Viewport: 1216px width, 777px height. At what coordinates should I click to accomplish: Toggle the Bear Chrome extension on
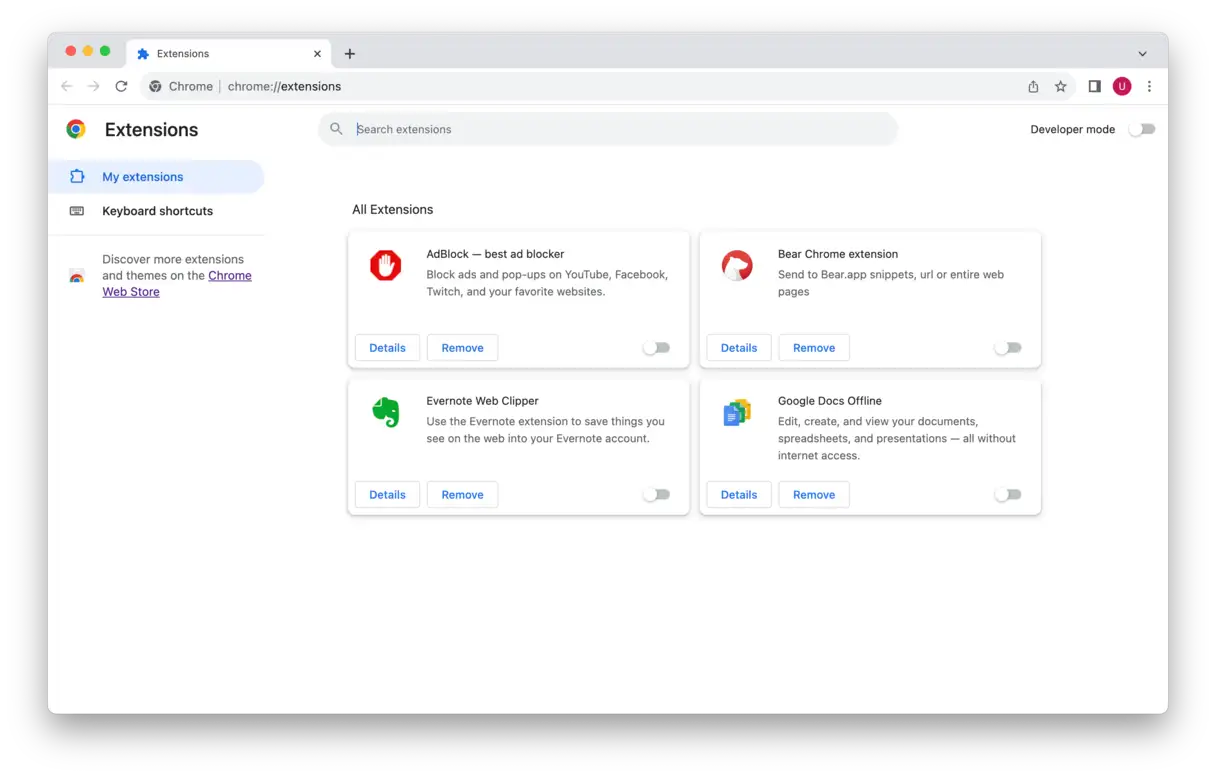pyautogui.click(x=1007, y=348)
